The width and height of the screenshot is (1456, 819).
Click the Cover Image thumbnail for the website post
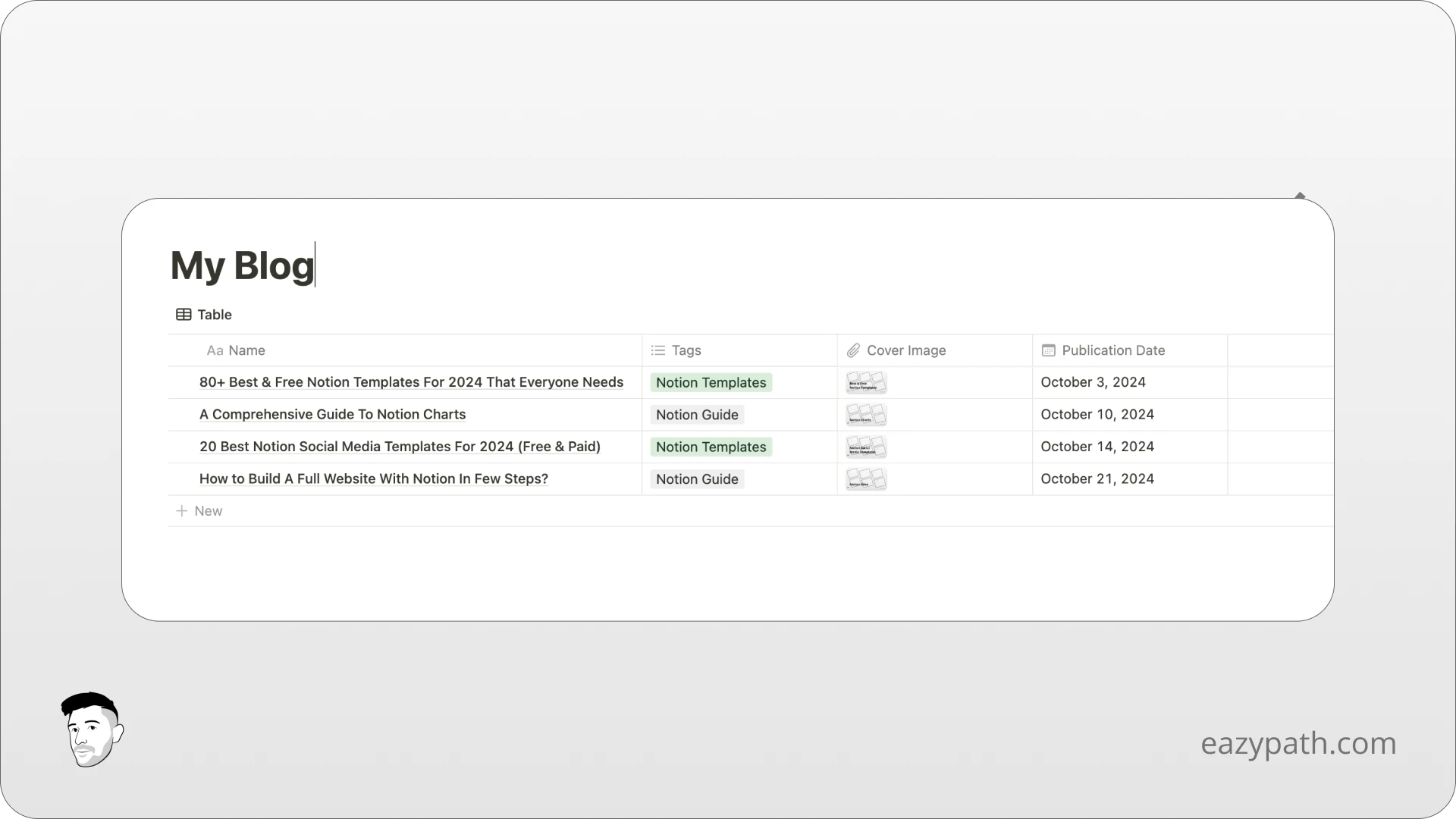[865, 479]
